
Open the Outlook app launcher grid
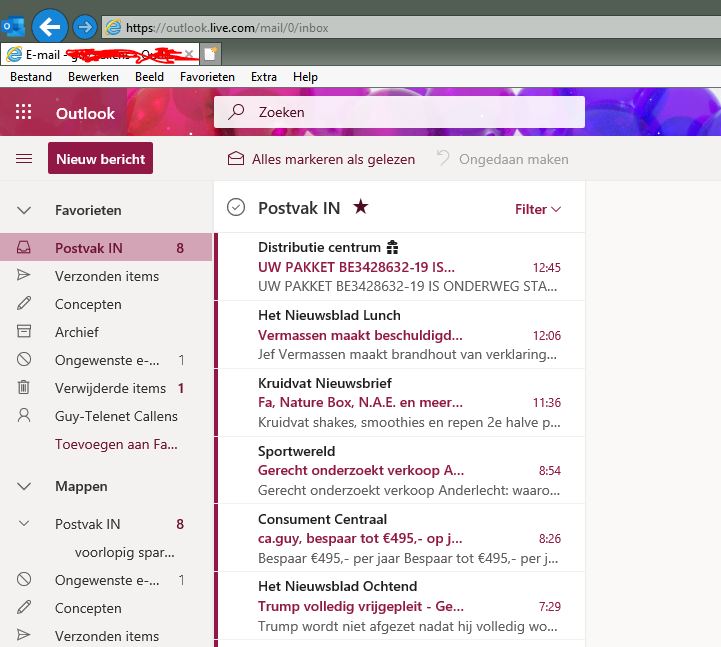(24, 113)
